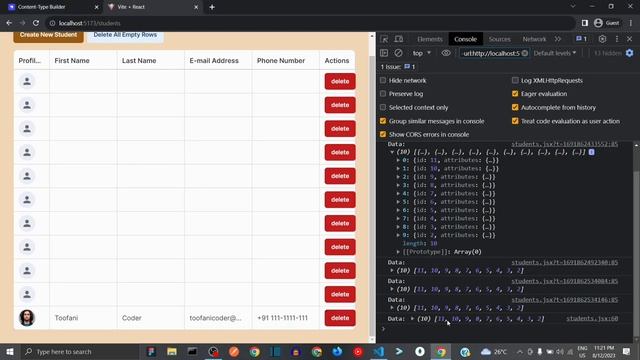640x360 pixels.
Task: Click the first empty row's profile avatar
Action: click(27, 81)
